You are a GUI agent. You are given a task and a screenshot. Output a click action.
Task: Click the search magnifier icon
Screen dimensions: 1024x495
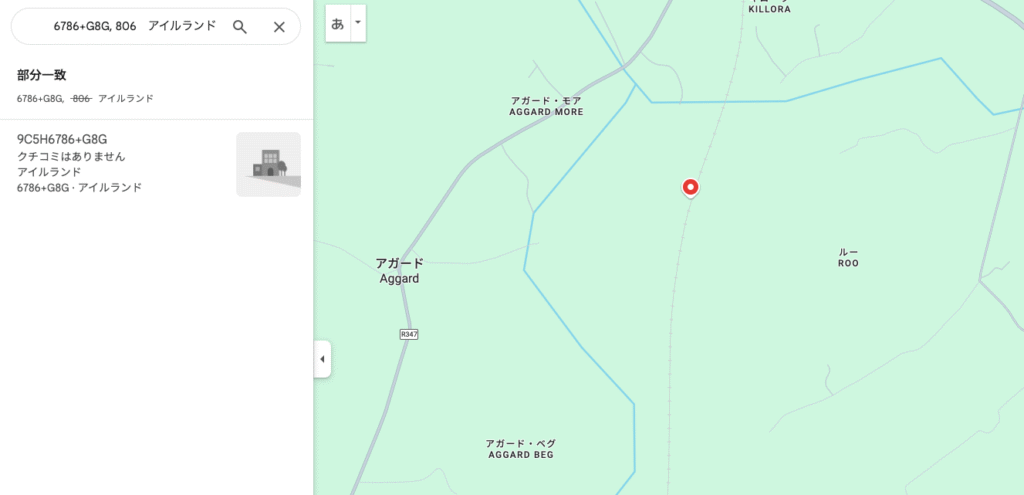coord(240,27)
